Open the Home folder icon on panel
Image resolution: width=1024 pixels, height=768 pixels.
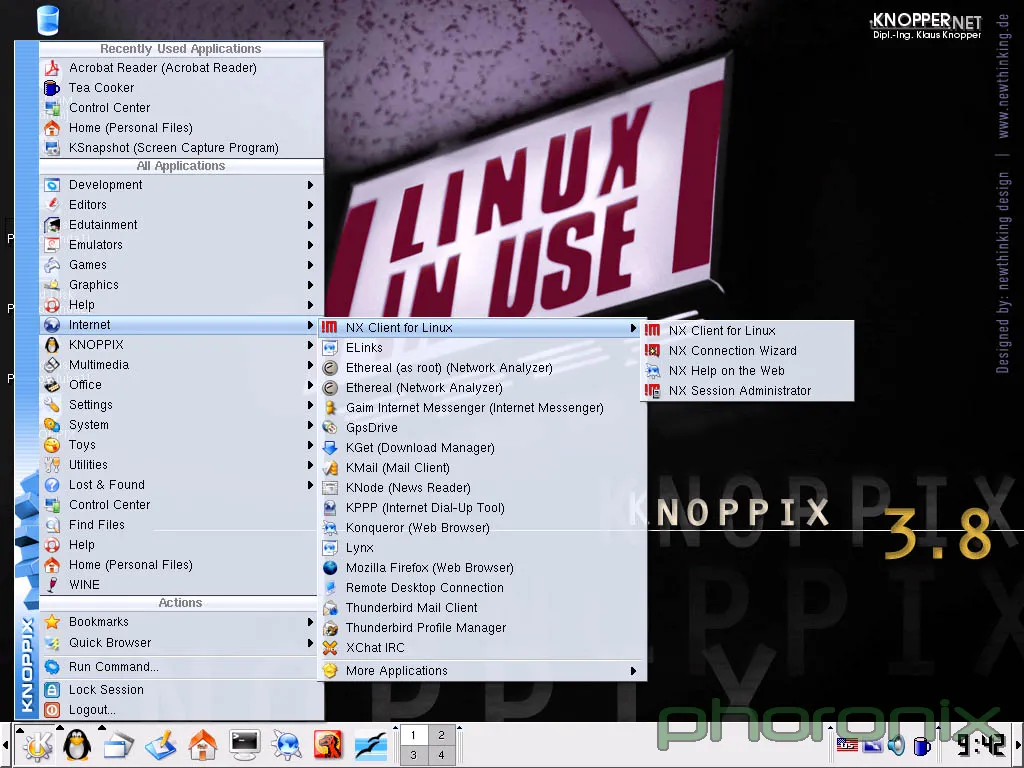tap(202, 745)
